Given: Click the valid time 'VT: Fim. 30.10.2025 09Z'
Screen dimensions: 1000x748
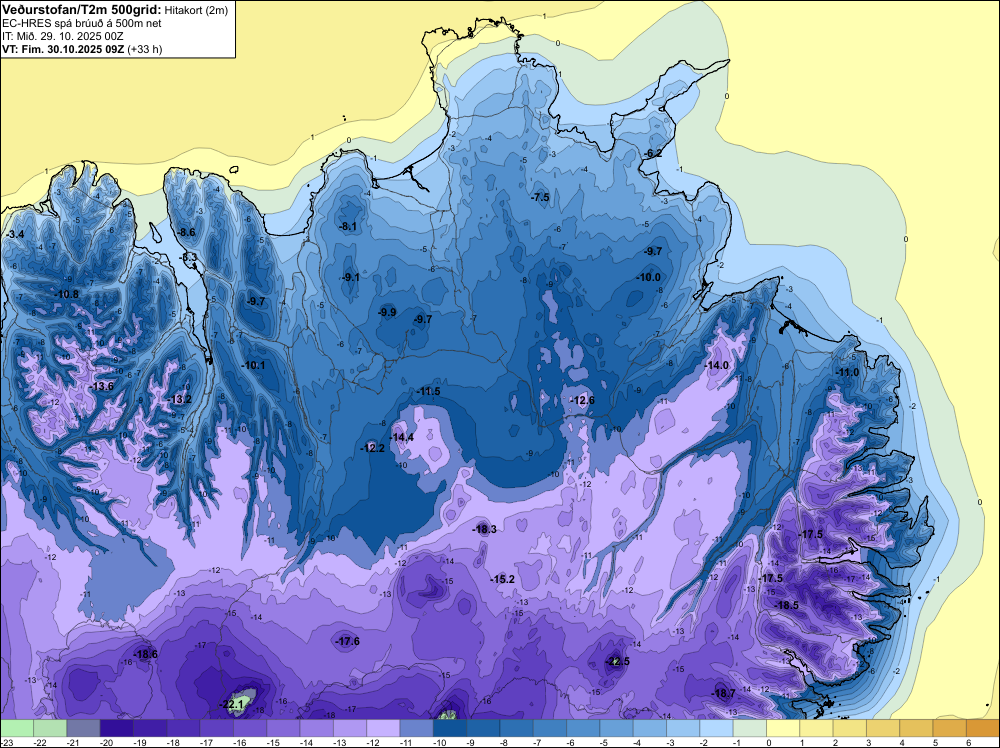Looking at the screenshot, I should tap(63, 49).
